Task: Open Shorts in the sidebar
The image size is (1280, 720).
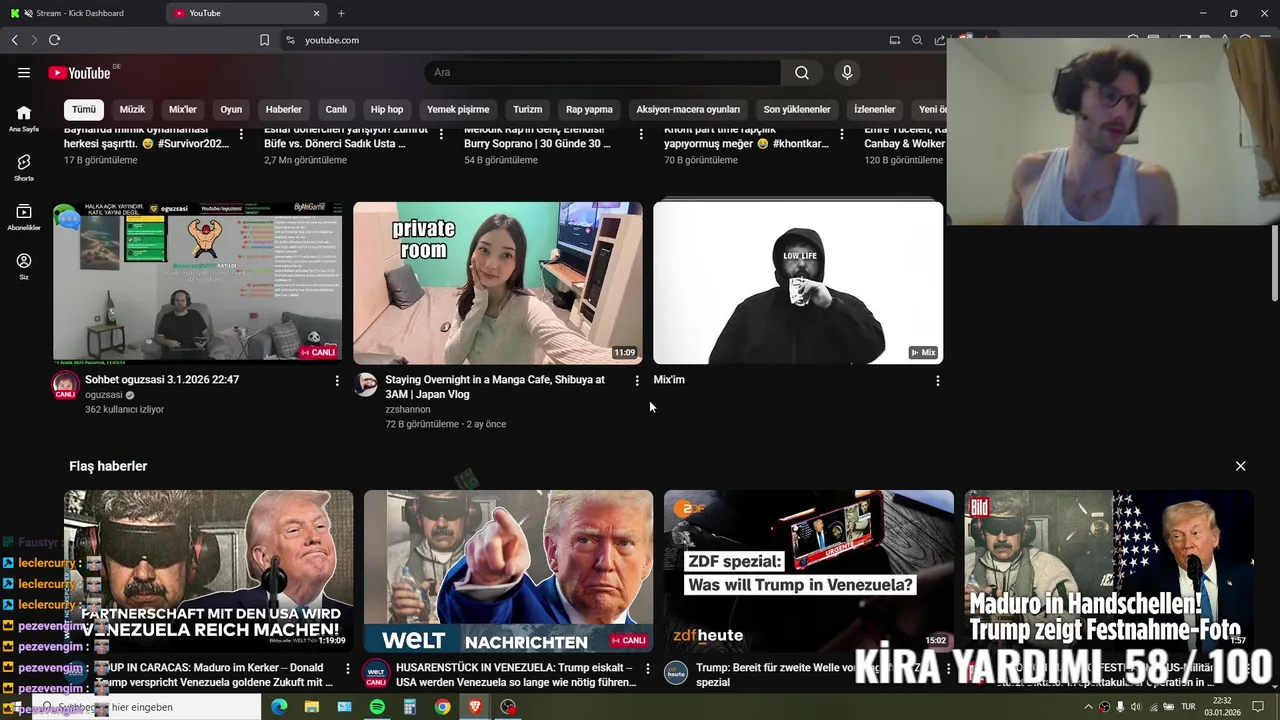Action: click(24, 167)
